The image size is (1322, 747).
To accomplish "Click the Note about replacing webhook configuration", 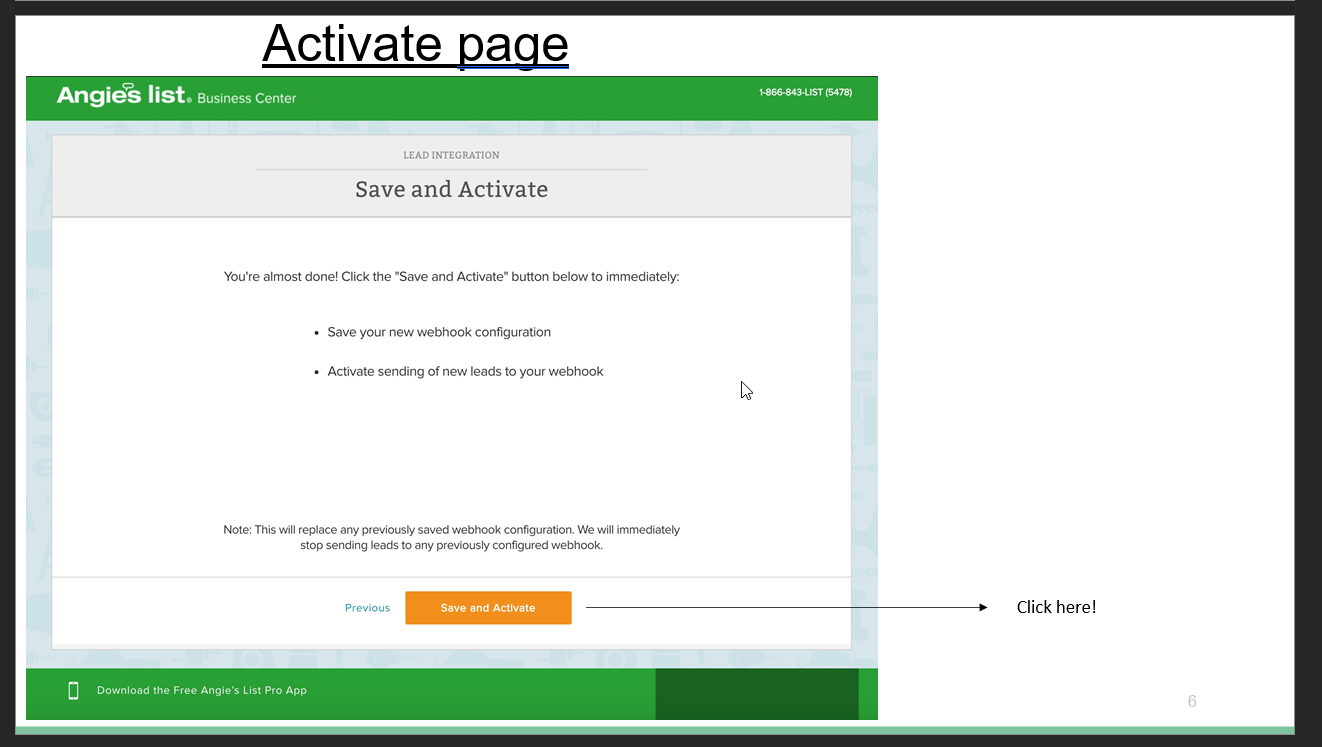I will [451, 538].
